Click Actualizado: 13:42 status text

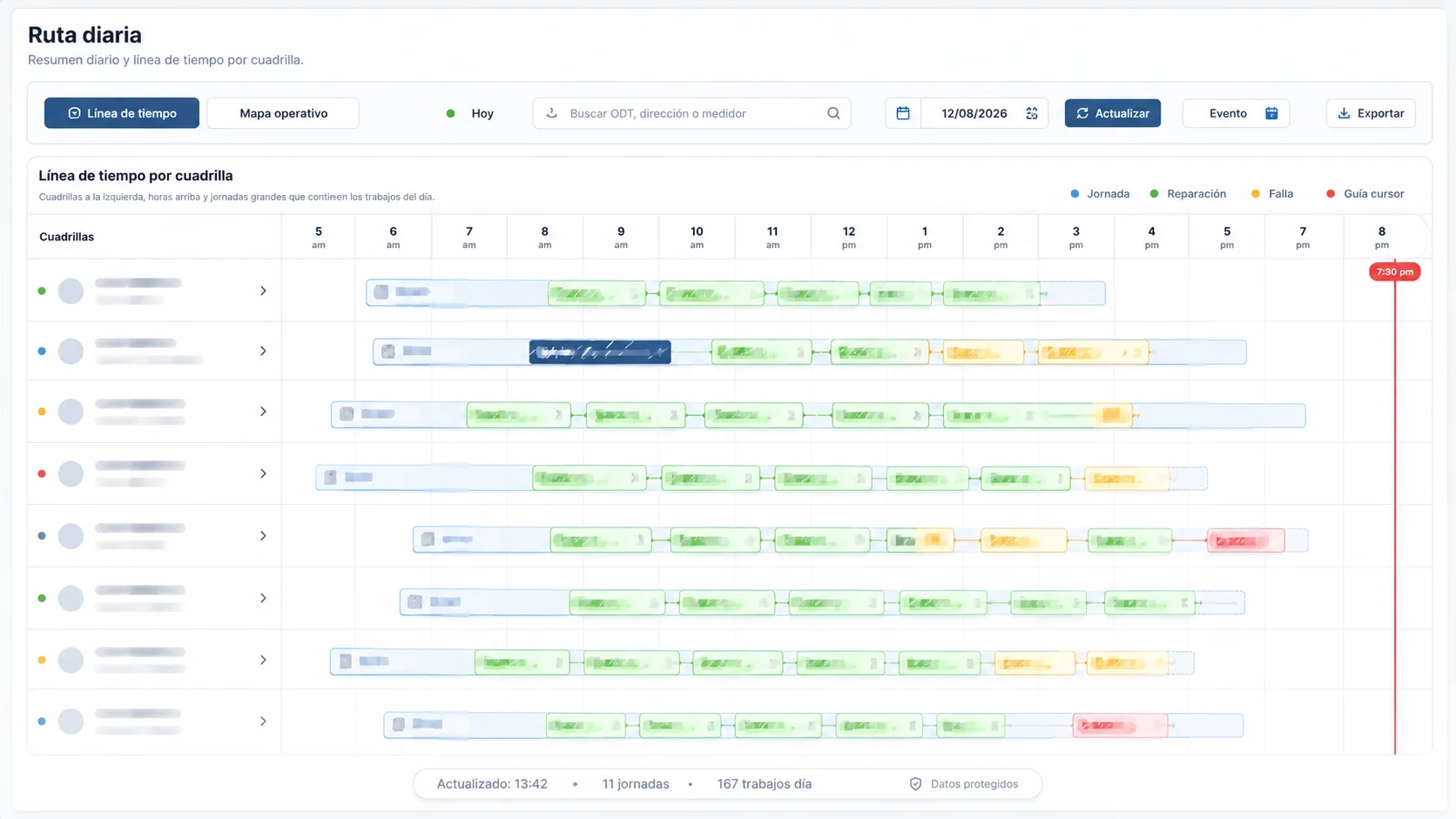click(x=492, y=784)
